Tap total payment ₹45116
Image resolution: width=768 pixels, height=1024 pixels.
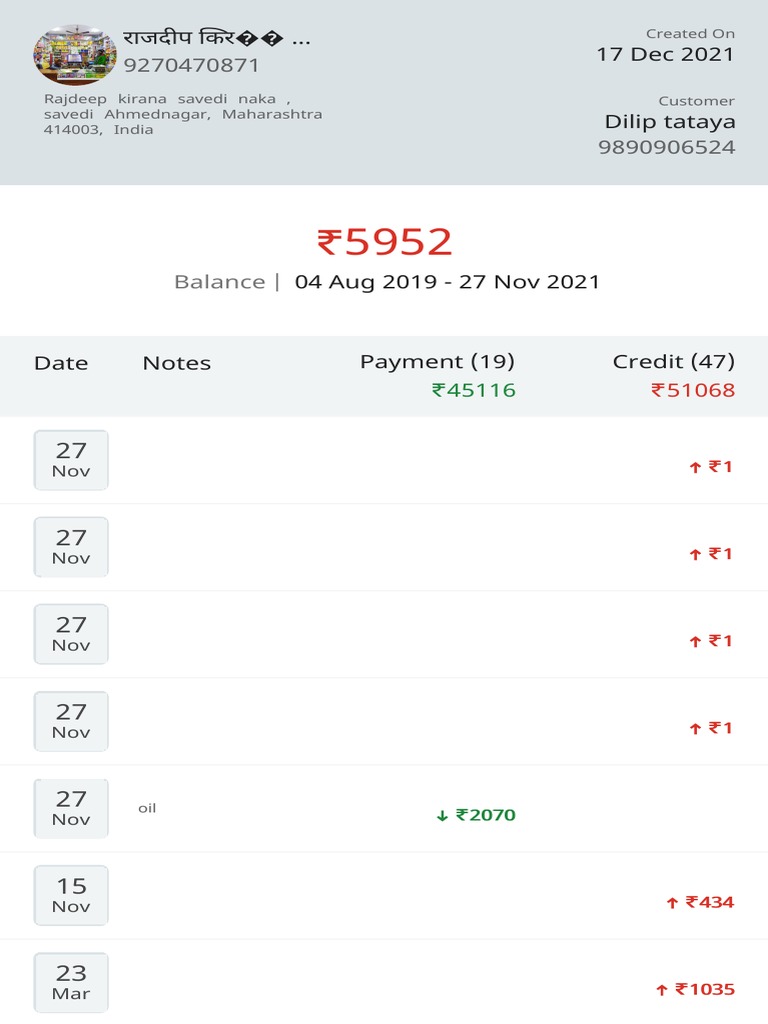coord(474,390)
